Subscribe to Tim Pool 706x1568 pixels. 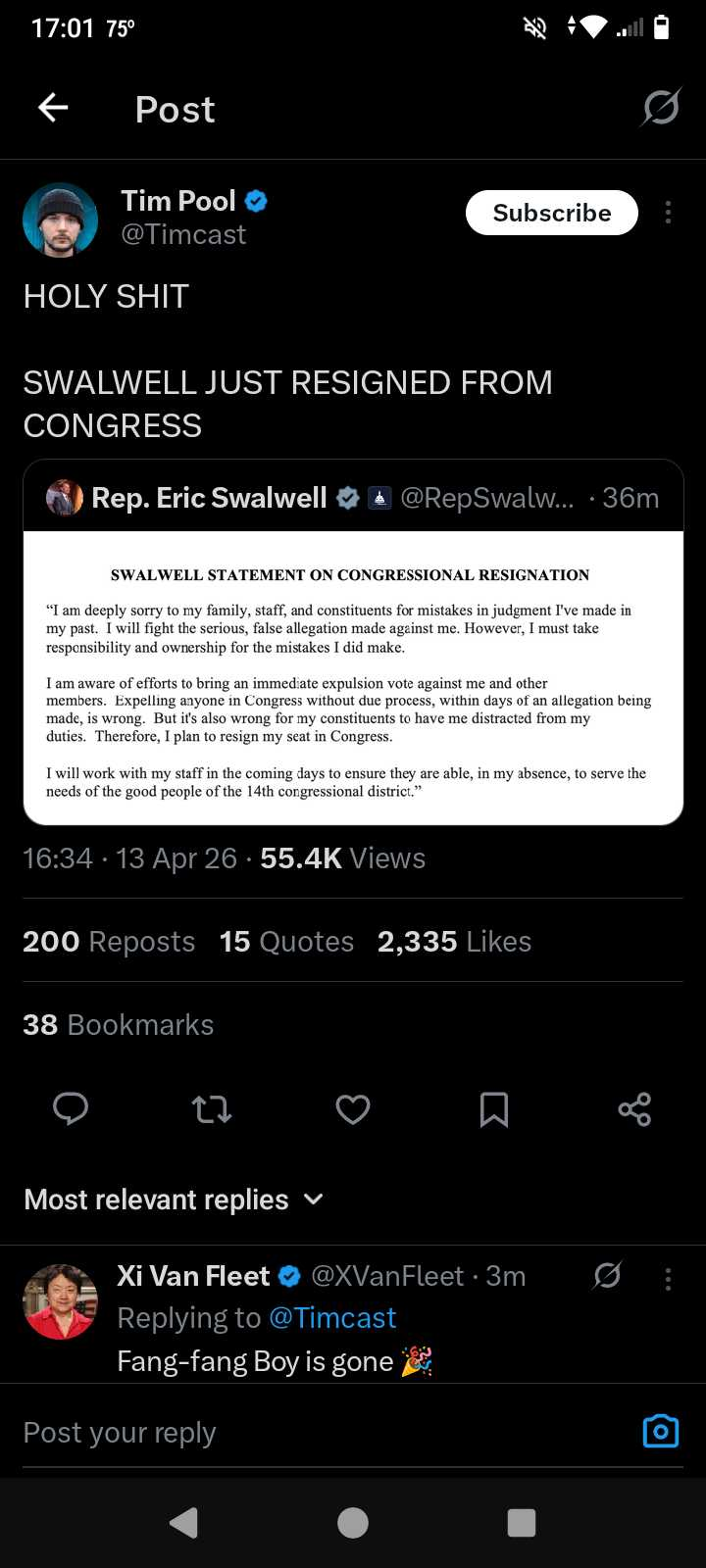point(551,213)
